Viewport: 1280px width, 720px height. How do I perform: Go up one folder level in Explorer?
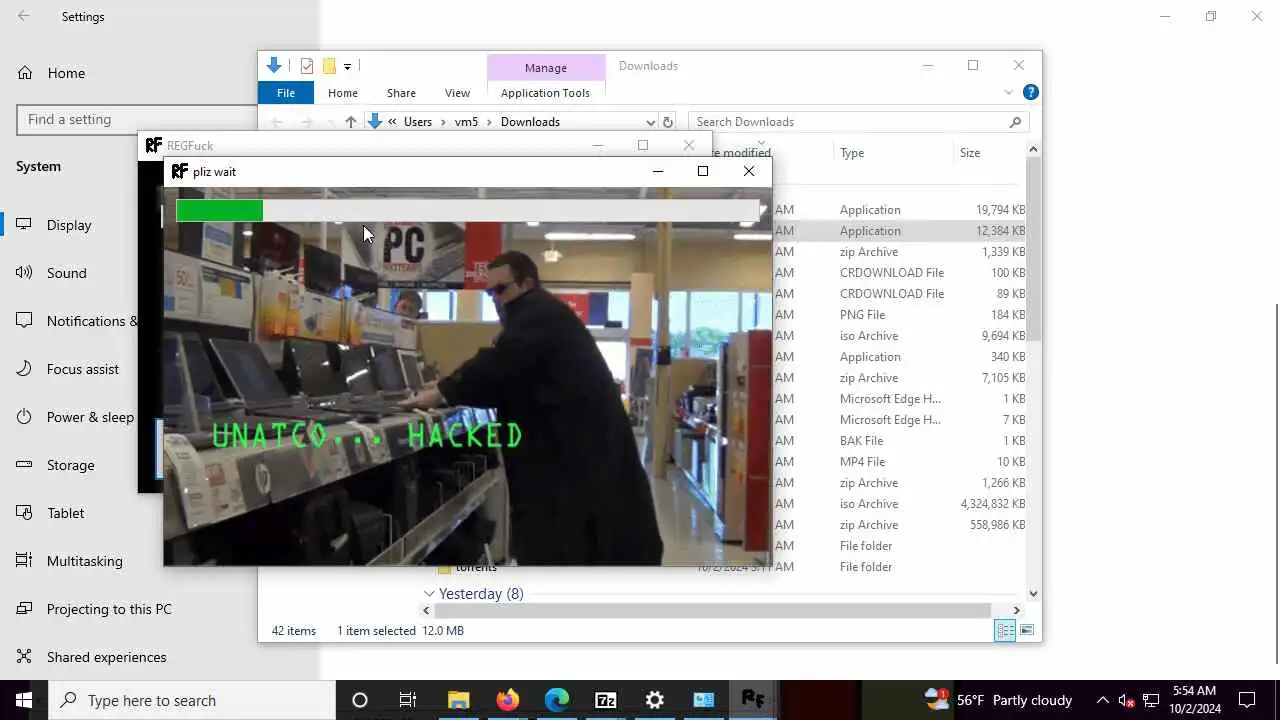pyautogui.click(x=350, y=122)
